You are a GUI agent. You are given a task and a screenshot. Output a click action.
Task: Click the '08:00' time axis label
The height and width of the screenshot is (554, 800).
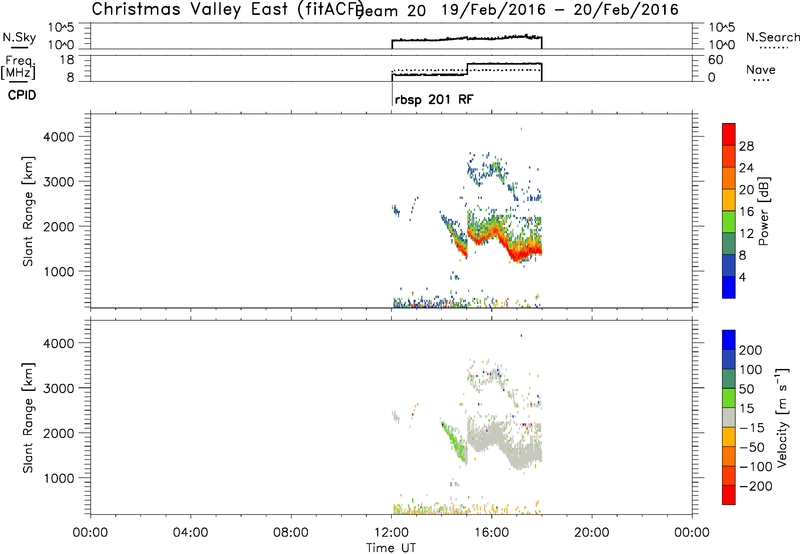point(291,533)
